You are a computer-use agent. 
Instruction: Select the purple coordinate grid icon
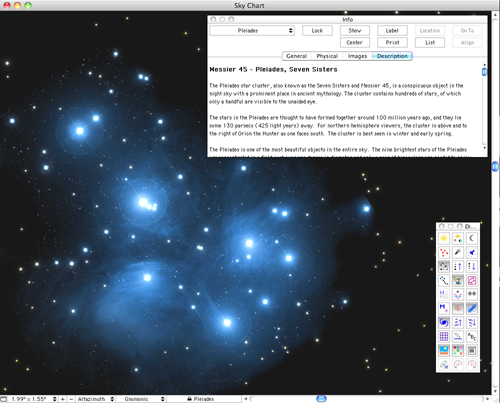444,336
